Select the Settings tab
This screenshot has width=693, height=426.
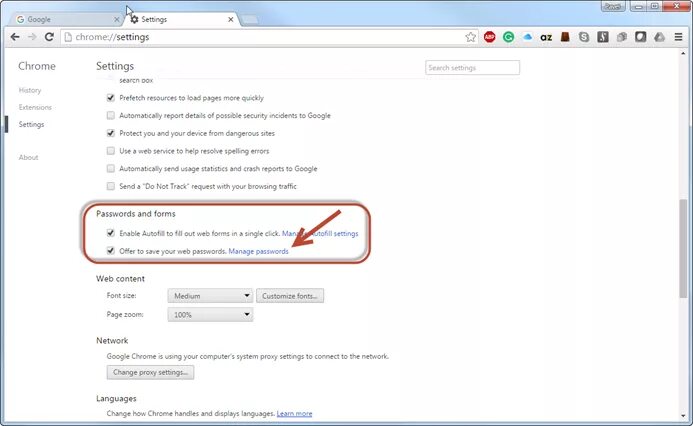(x=183, y=19)
